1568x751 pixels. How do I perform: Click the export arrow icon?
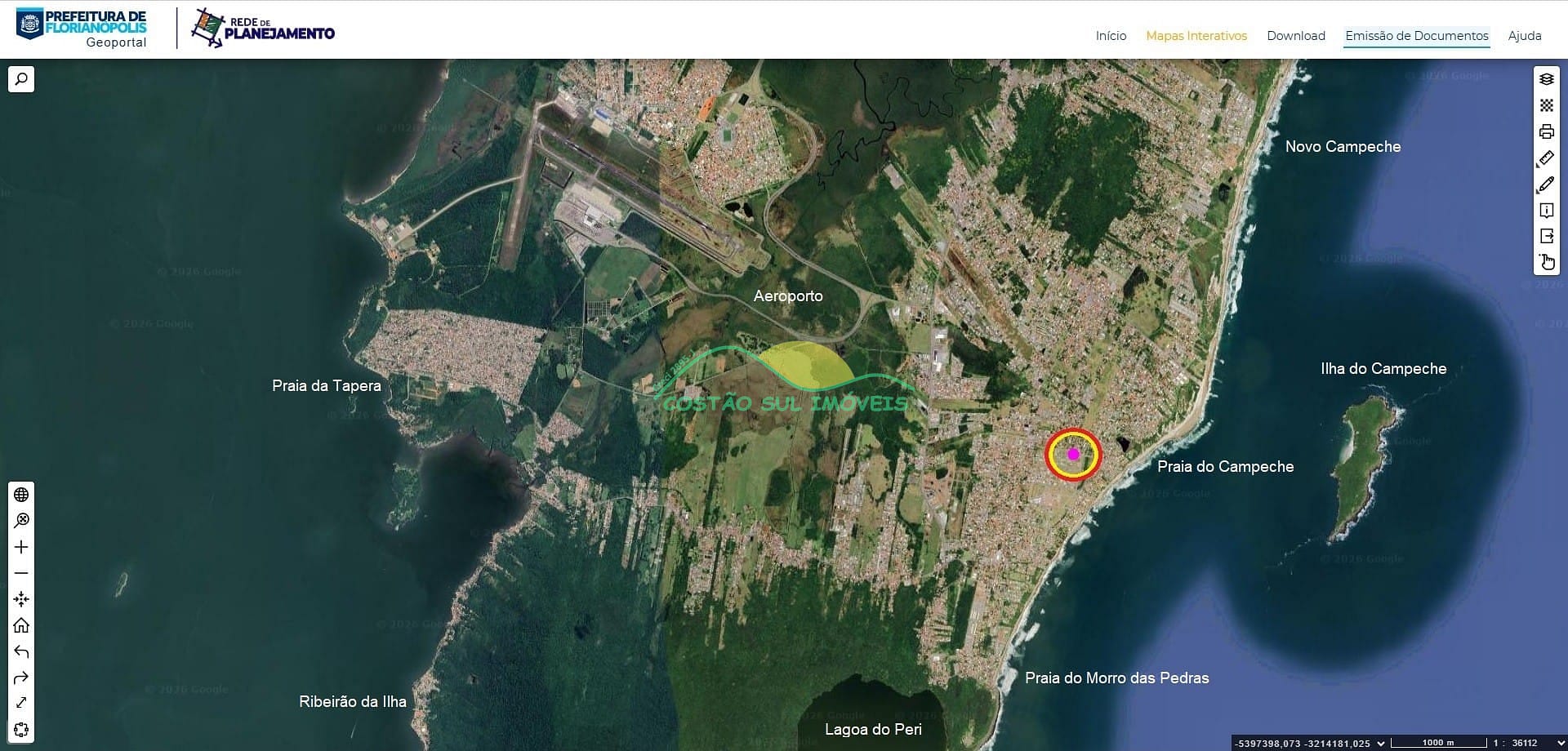click(x=1546, y=236)
